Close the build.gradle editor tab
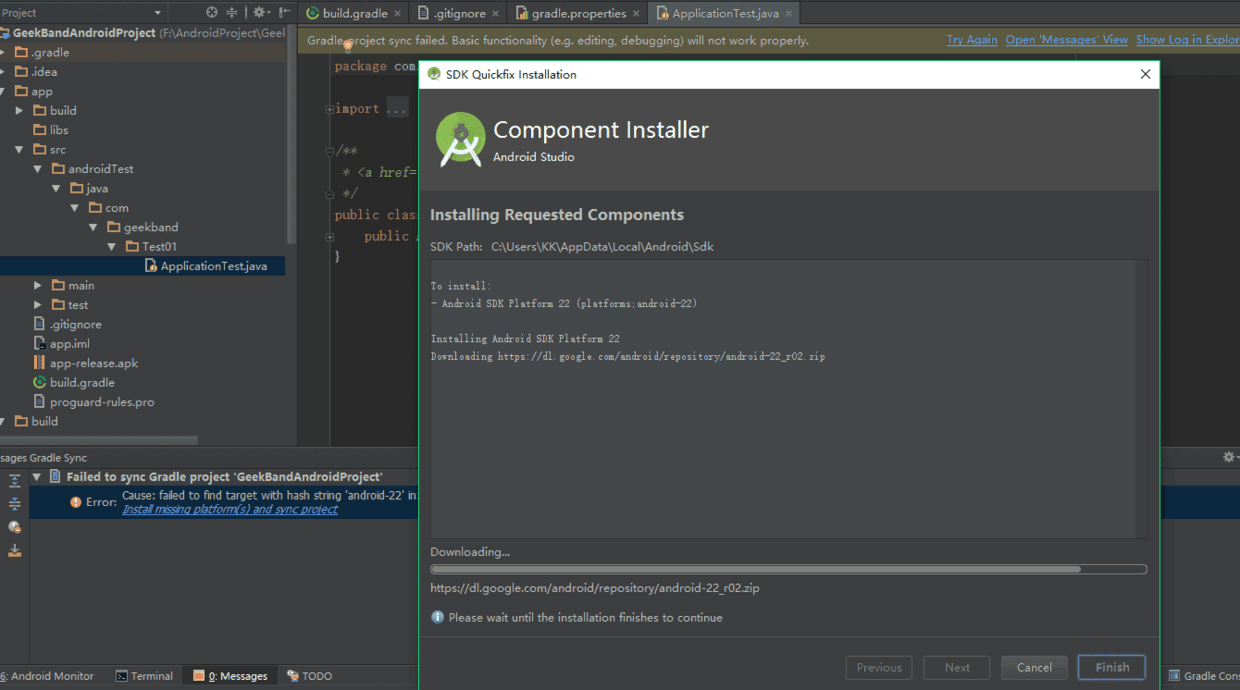Screen dimensions: 1240x690 [398, 14]
